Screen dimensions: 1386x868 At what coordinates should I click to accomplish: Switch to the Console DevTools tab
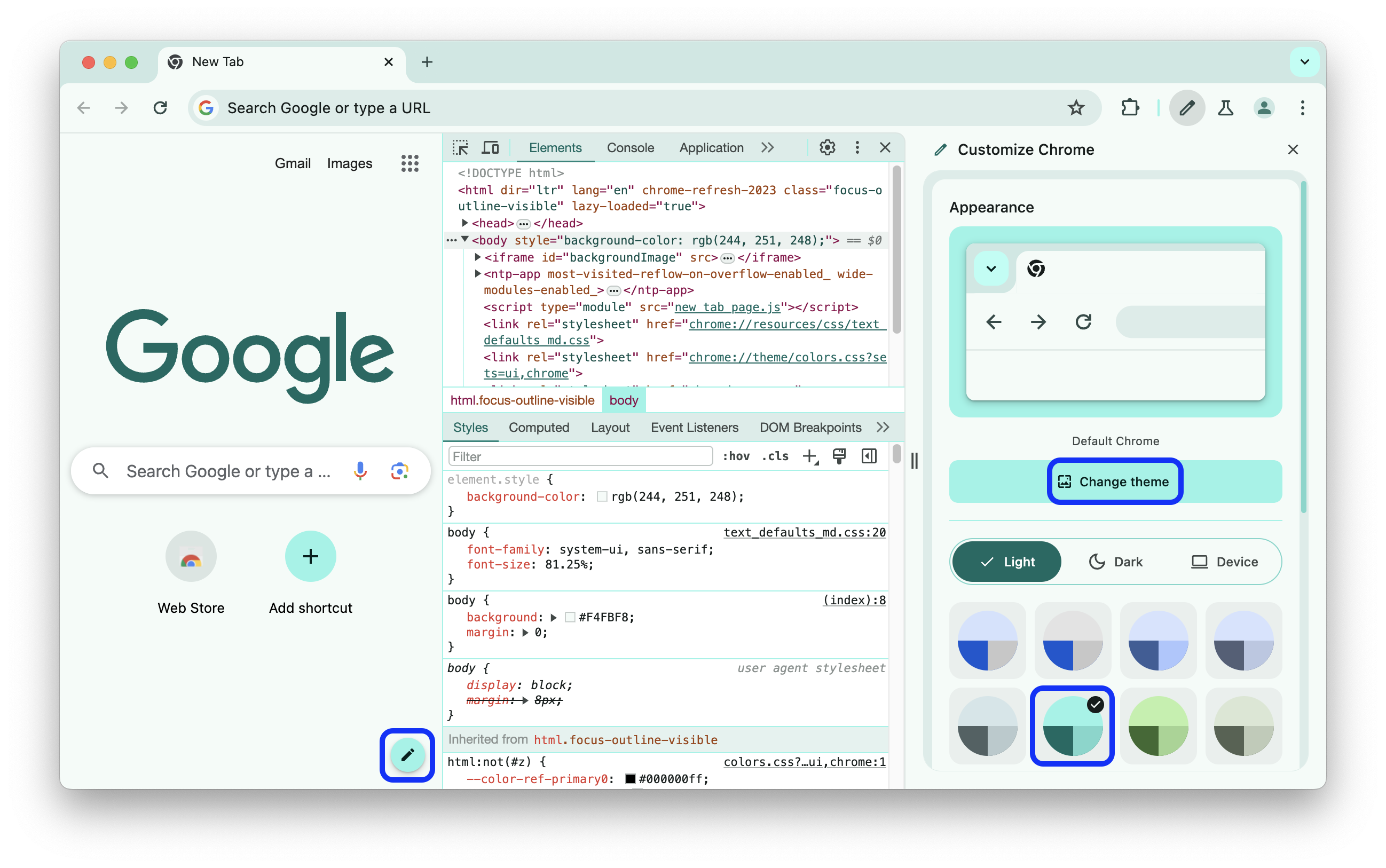coord(630,148)
